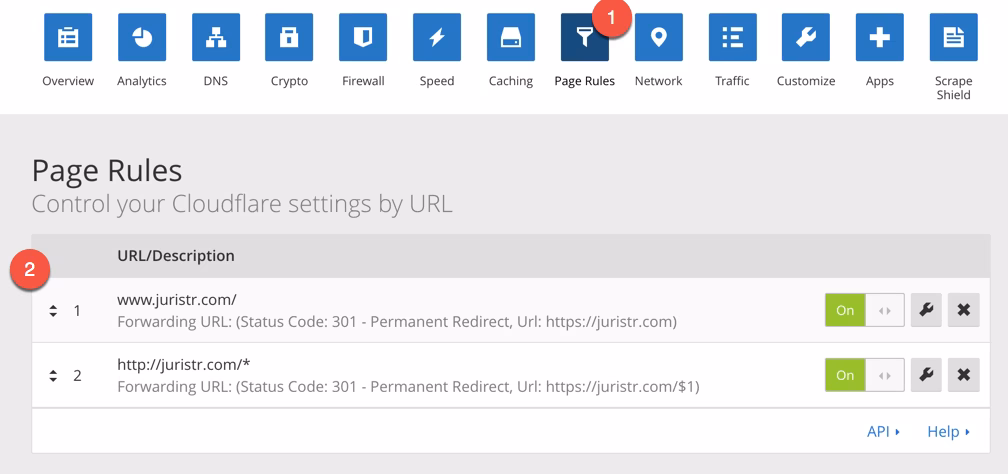The width and height of the screenshot is (1008, 474).
Task: Select the Firewall shield icon
Action: pos(363,38)
